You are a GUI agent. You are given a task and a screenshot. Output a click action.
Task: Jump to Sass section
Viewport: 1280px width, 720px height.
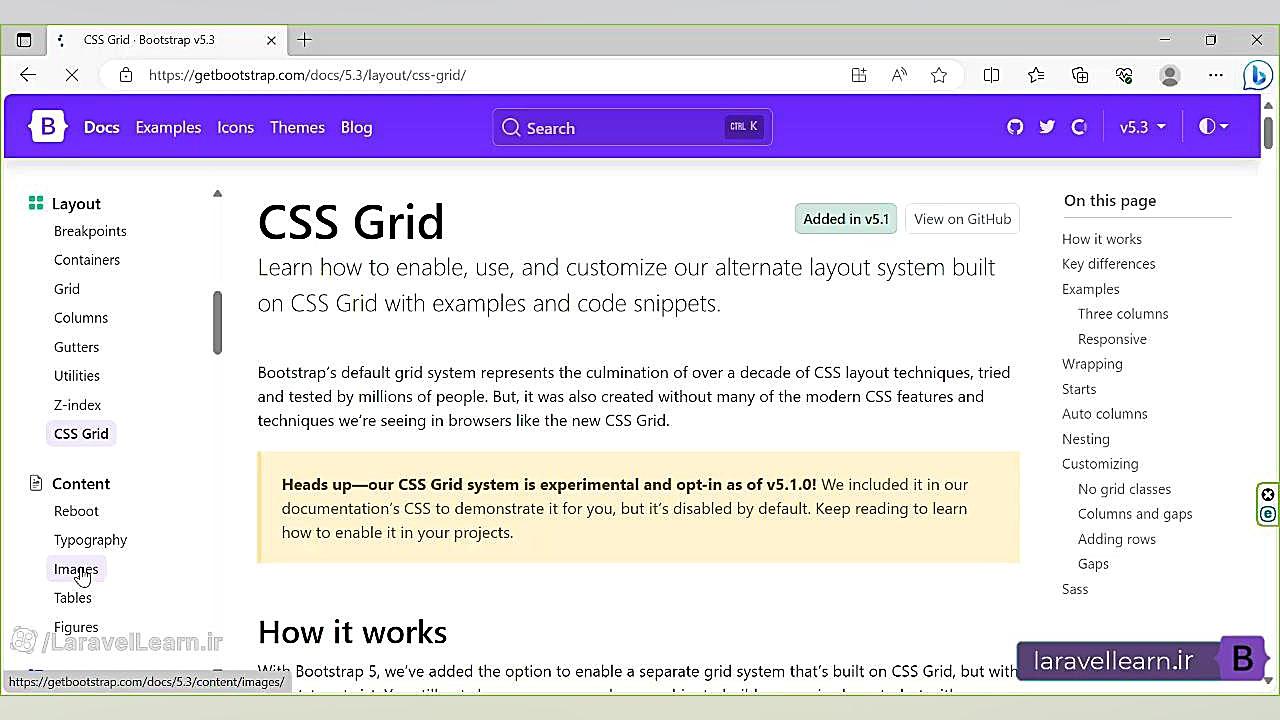[1075, 589]
